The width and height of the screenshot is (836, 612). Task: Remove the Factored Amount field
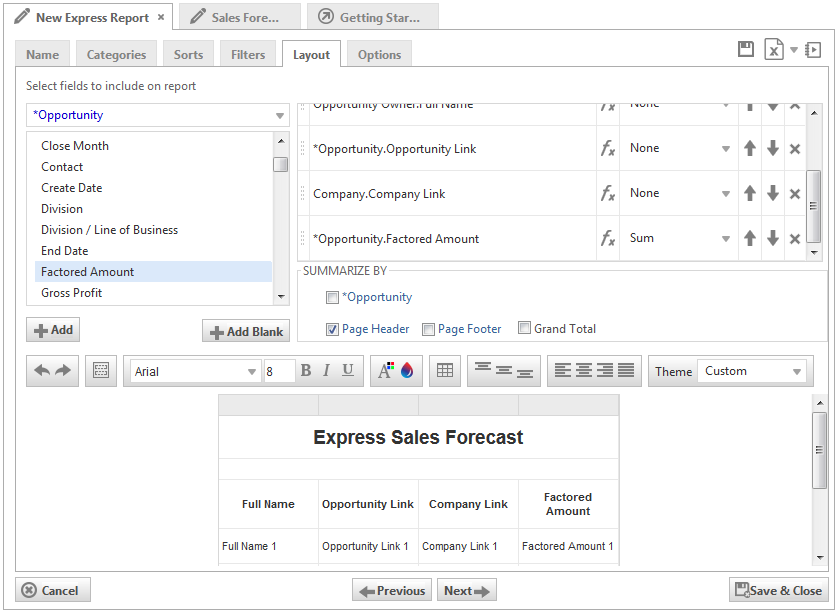(795, 238)
